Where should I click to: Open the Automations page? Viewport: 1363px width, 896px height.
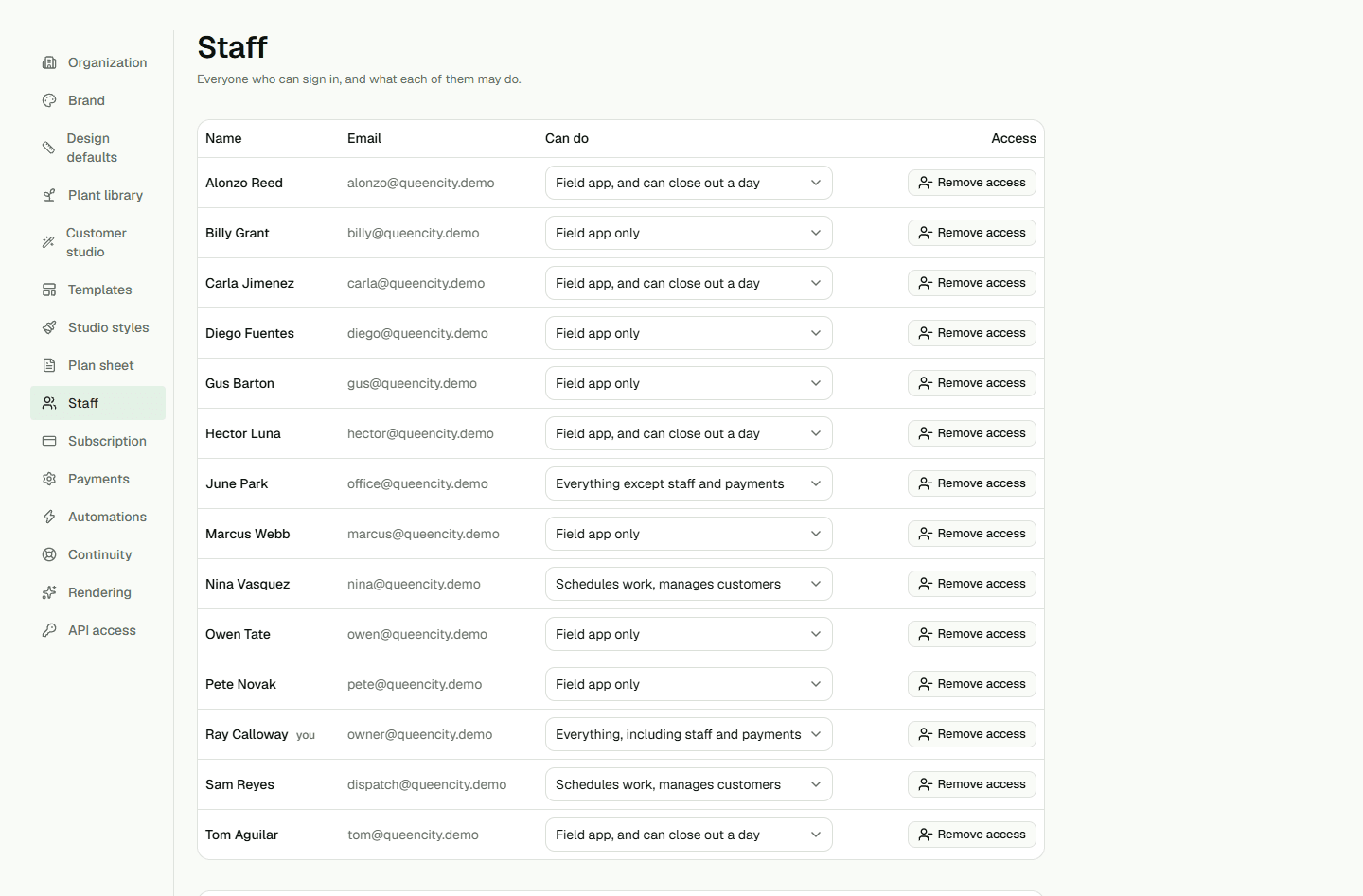coord(97,517)
